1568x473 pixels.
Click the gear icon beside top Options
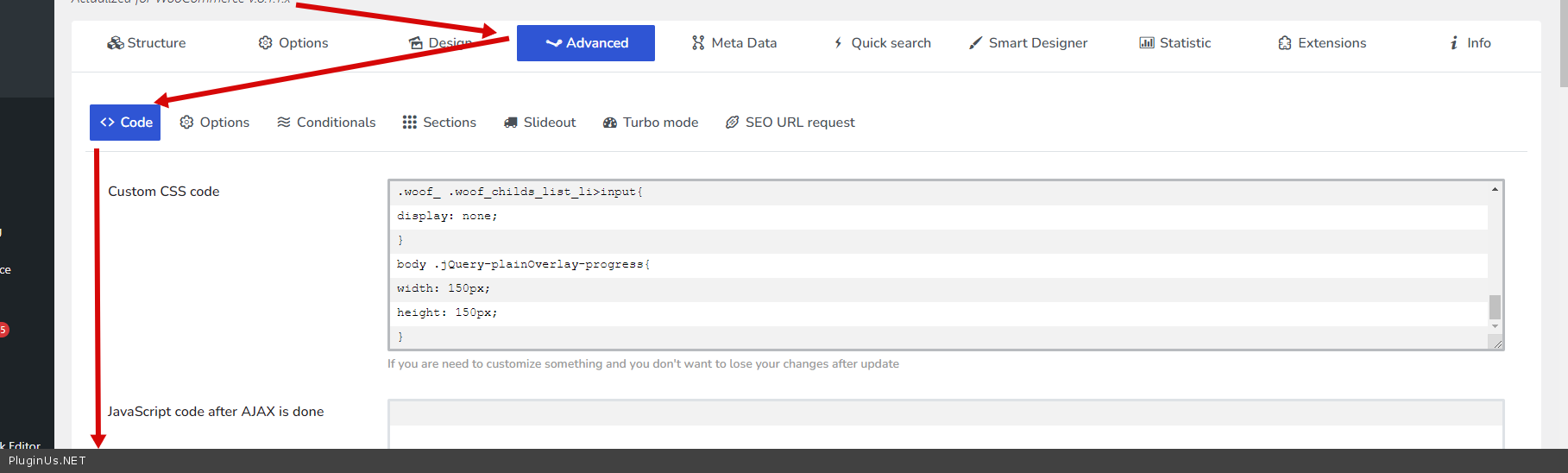[x=266, y=43]
